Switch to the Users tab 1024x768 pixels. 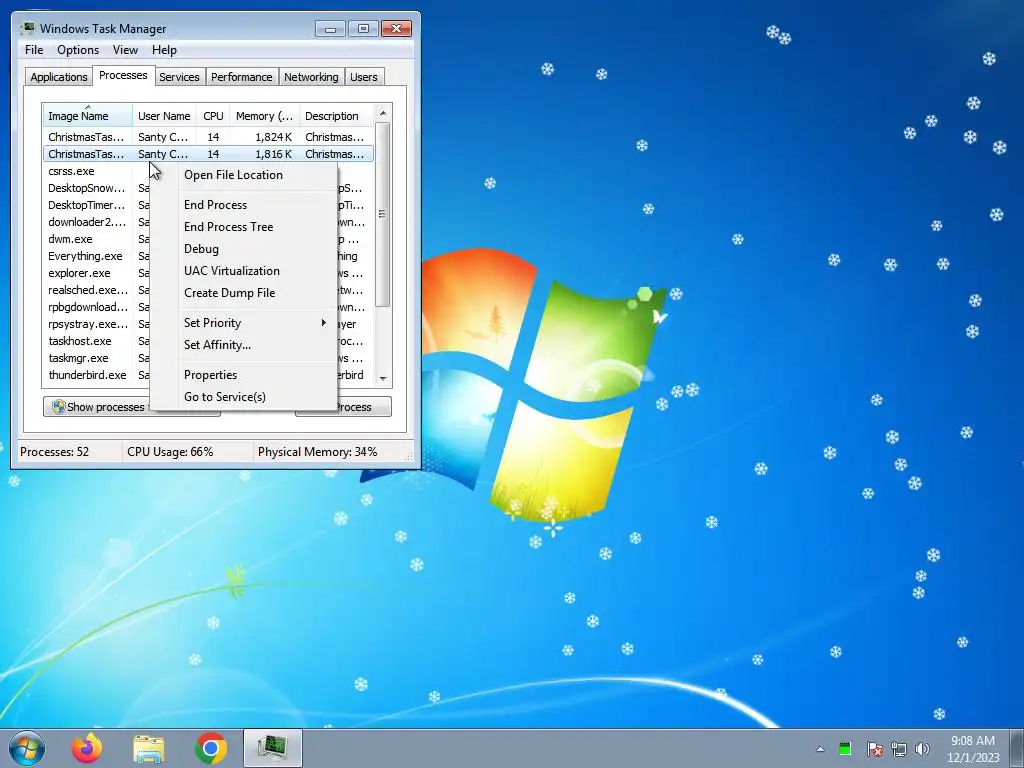click(x=364, y=77)
